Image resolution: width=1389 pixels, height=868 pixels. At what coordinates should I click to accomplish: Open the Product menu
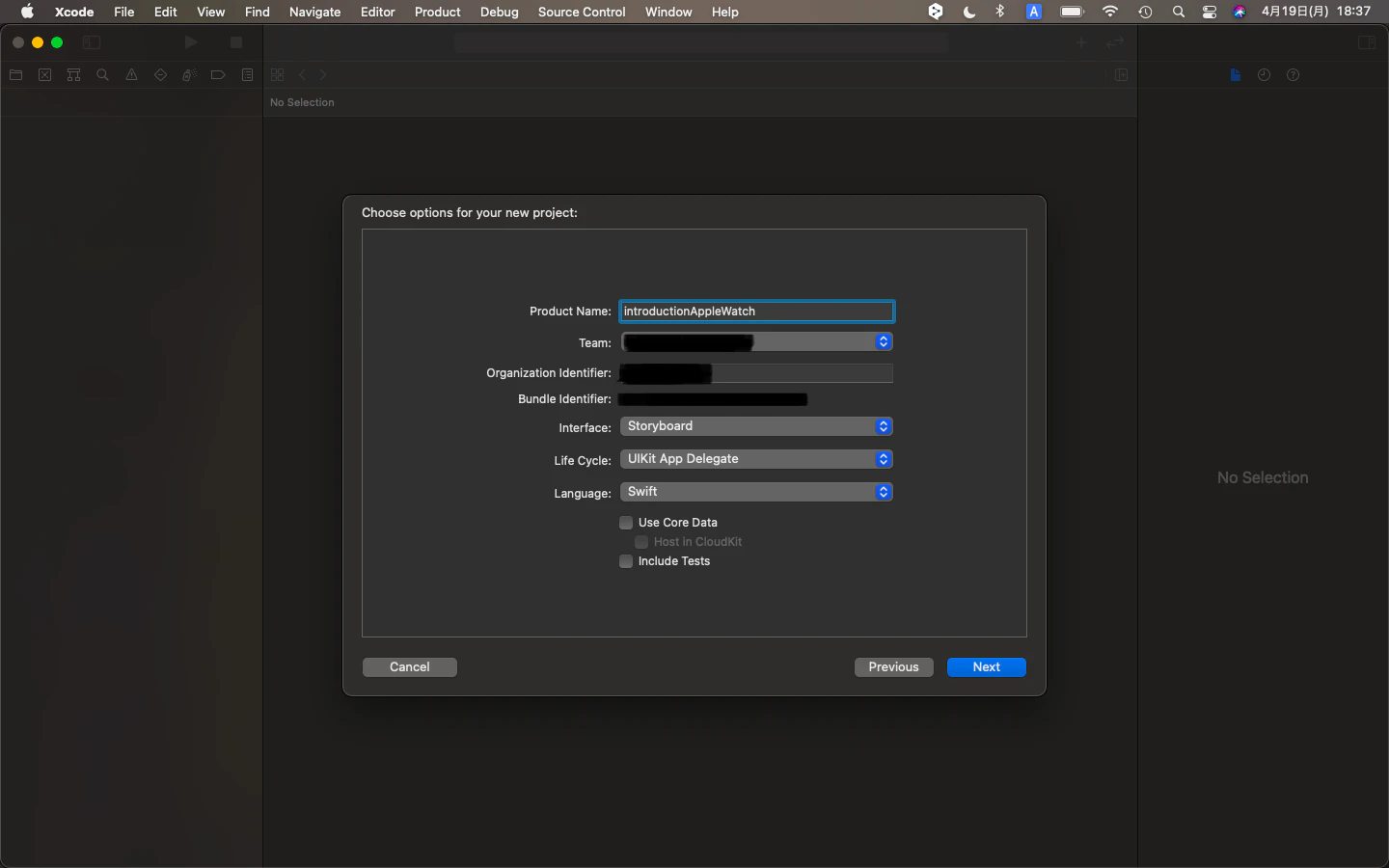point(438,12)
